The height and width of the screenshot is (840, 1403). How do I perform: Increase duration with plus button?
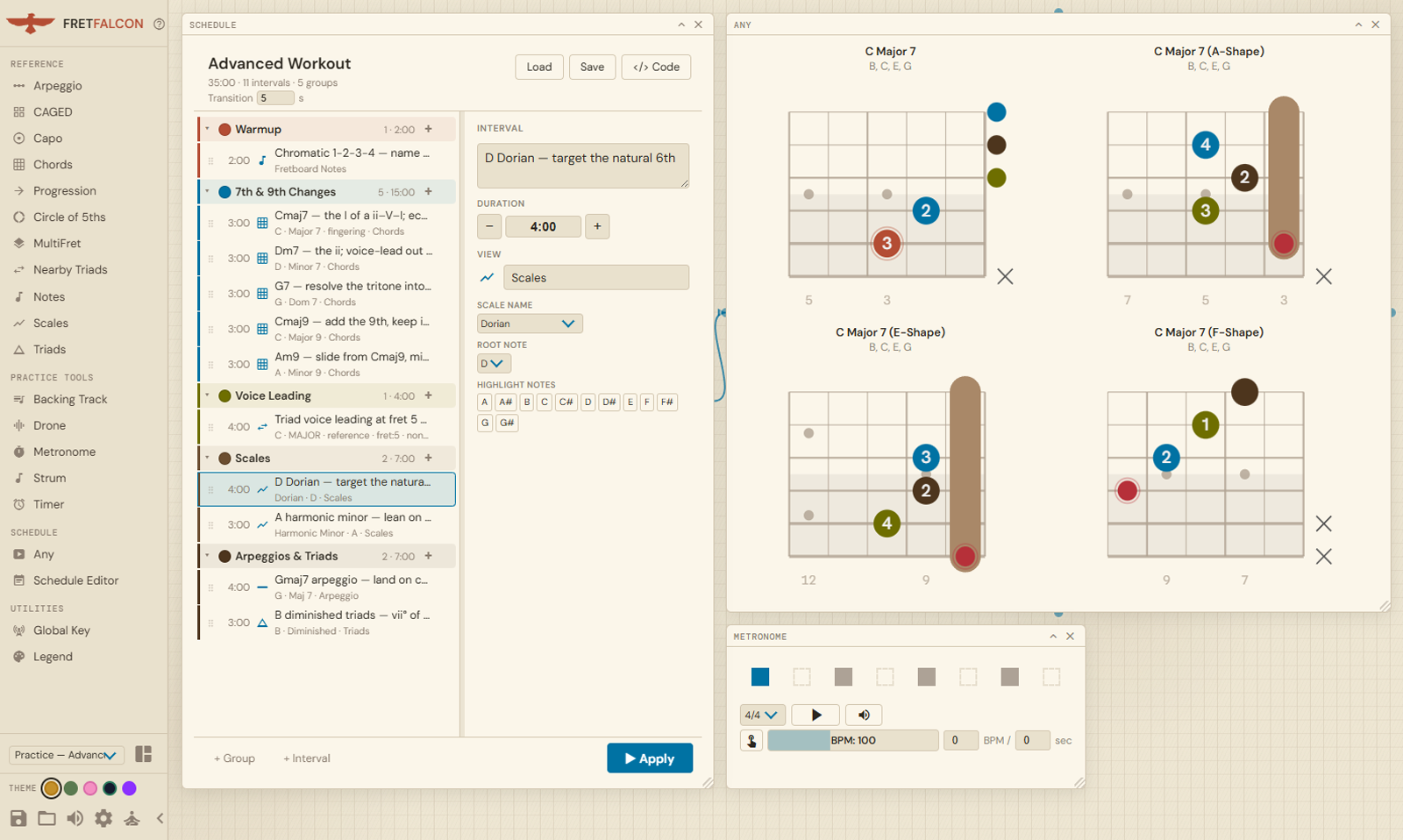pos(597,226)
